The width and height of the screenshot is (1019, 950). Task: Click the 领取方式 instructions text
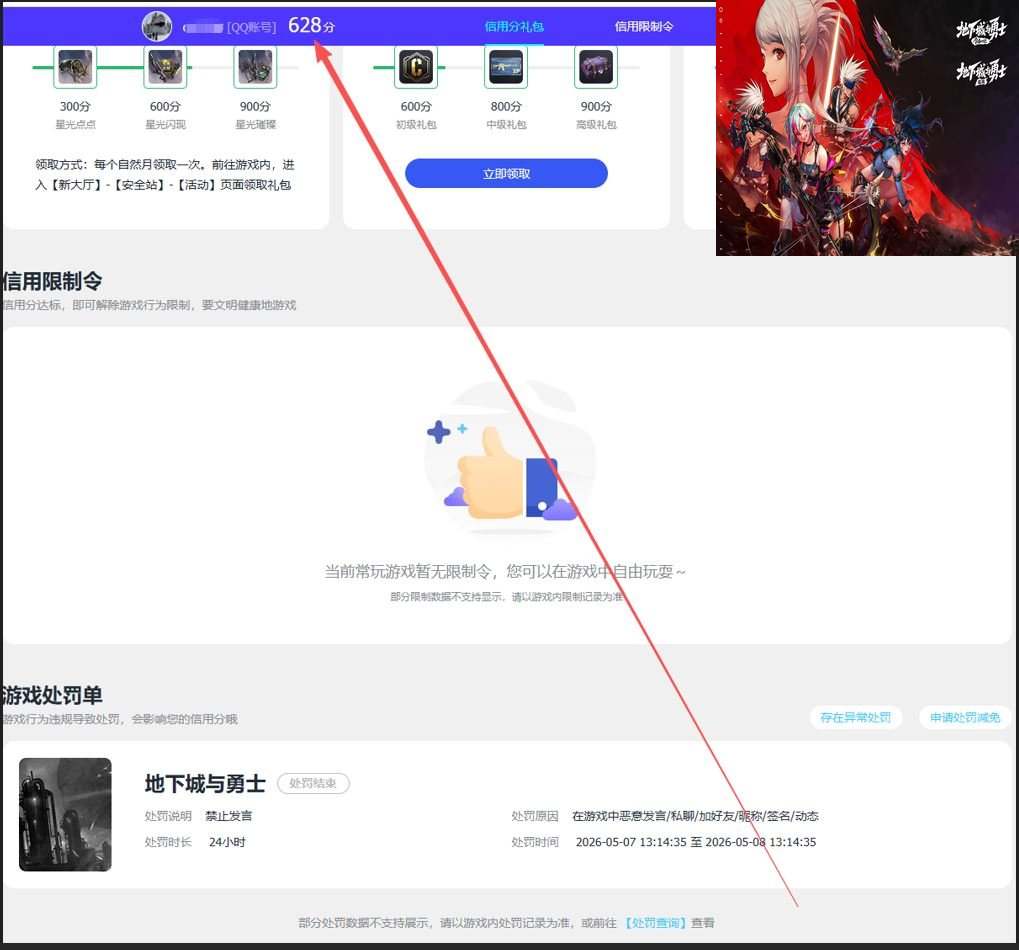coord(165,175)
